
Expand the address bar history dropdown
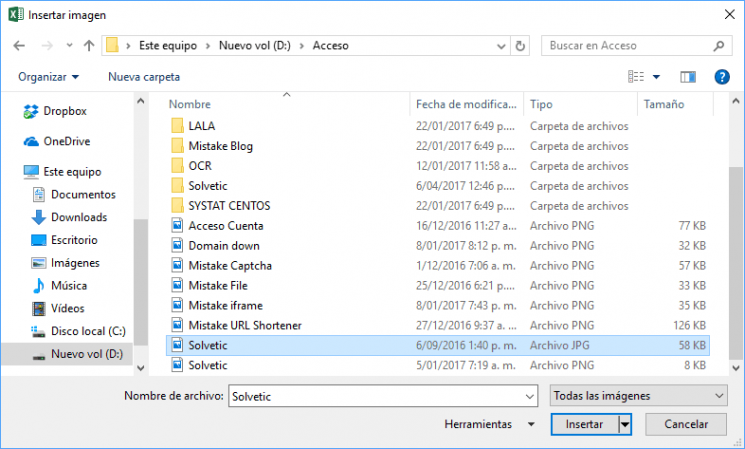[501, 46]
